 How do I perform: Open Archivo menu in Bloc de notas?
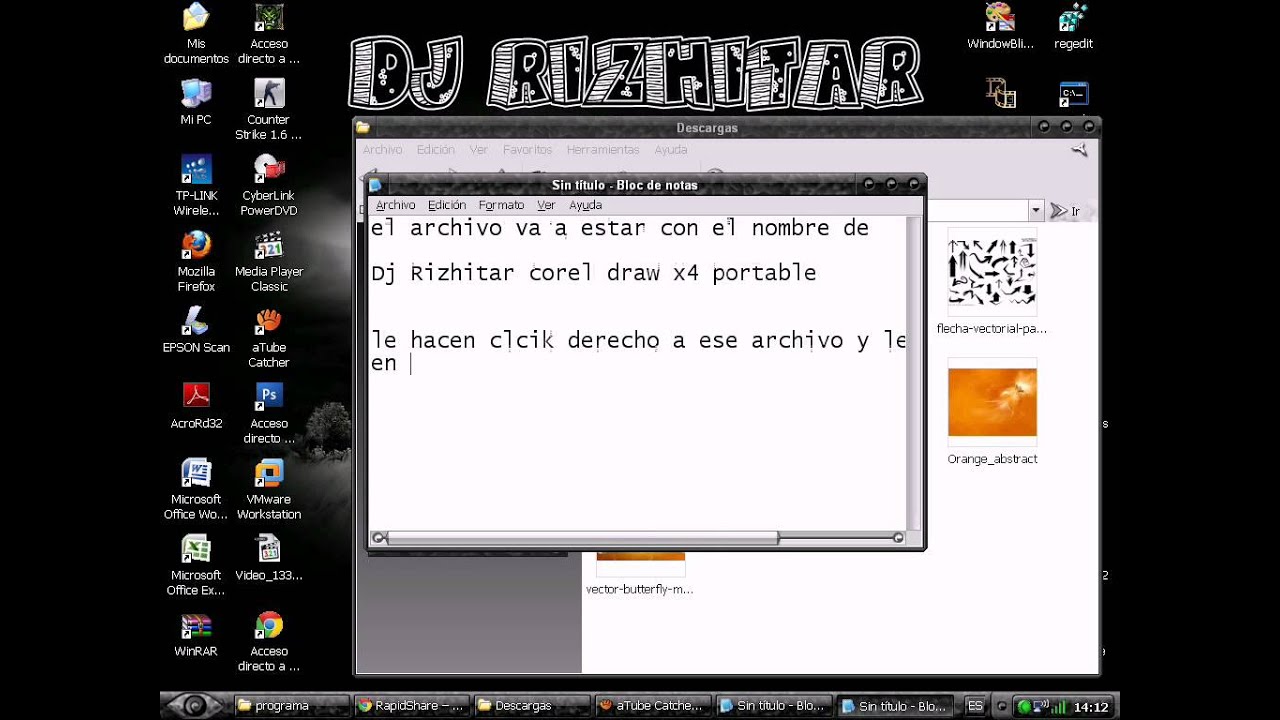pos(395,205)
